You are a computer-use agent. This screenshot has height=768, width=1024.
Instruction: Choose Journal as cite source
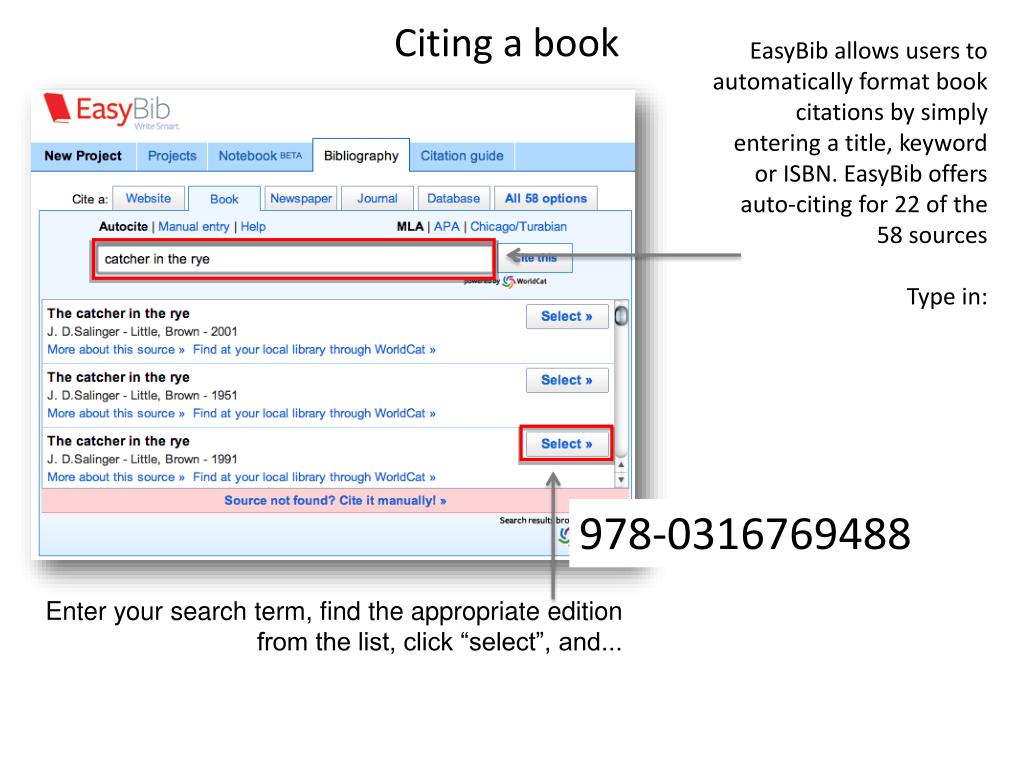[x=377, y=199]
